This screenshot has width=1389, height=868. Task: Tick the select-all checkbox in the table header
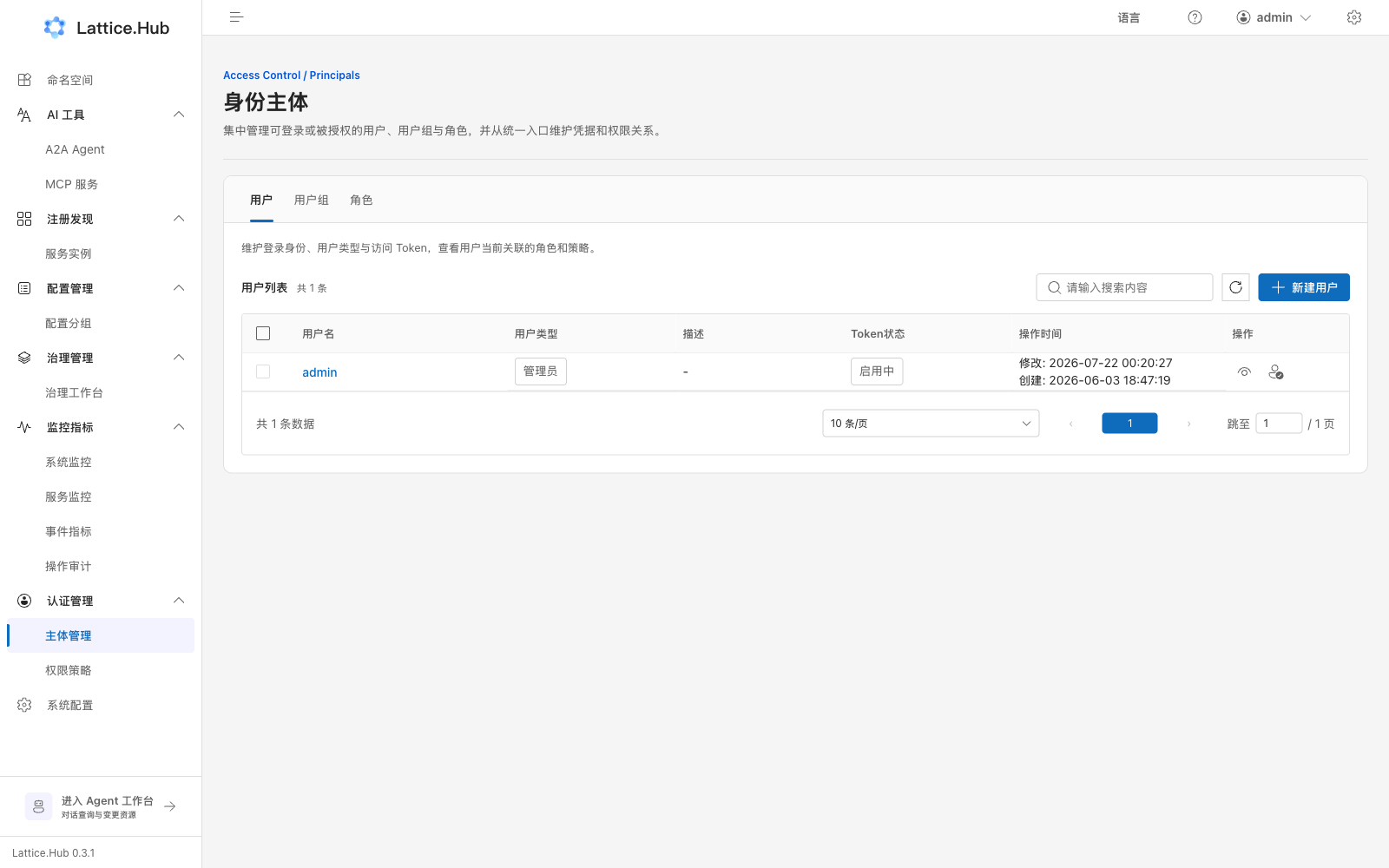pyautogui.click(x=263, y=333)
